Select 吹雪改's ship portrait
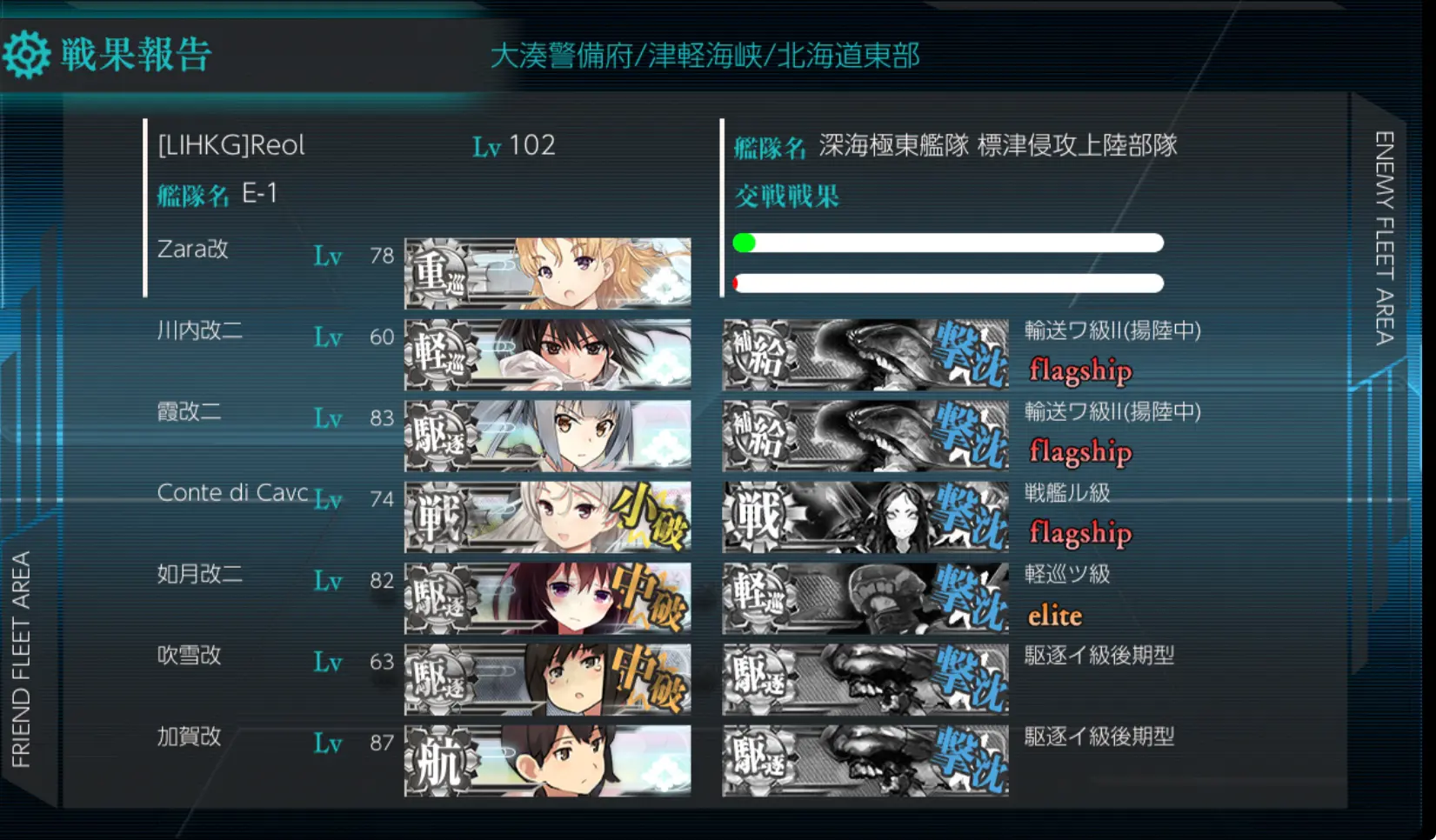Image resolution: width=1436 pixels, height=840 pixels. (548, 679)
